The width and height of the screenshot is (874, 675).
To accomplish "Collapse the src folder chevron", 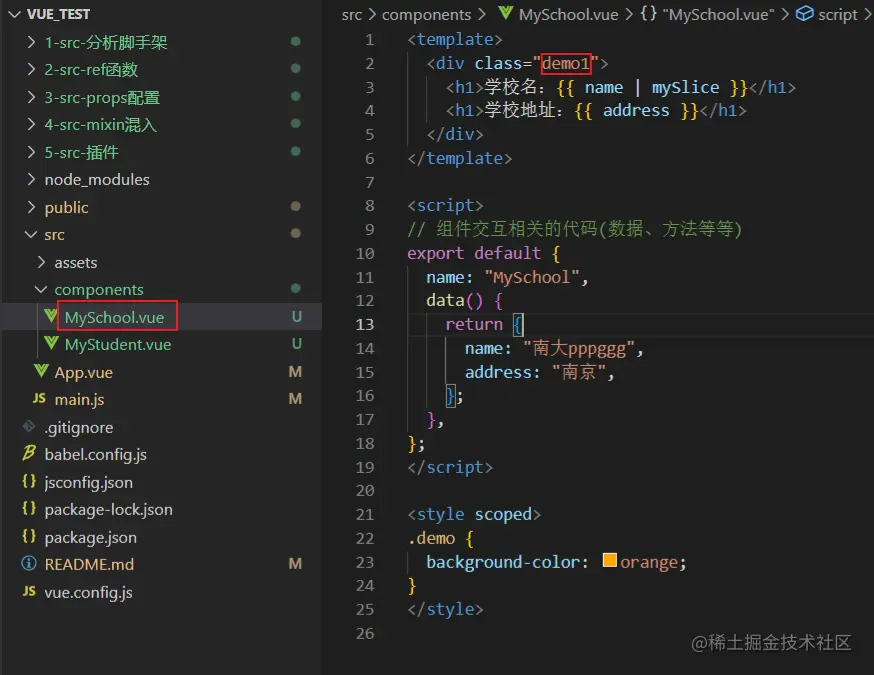I will coord(31,235).
